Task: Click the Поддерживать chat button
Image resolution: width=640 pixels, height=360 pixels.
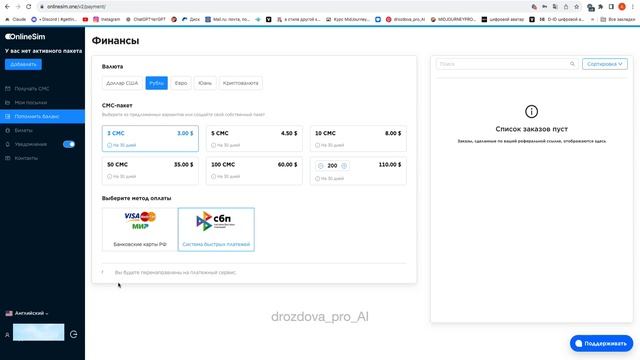Action: [601, 343]
